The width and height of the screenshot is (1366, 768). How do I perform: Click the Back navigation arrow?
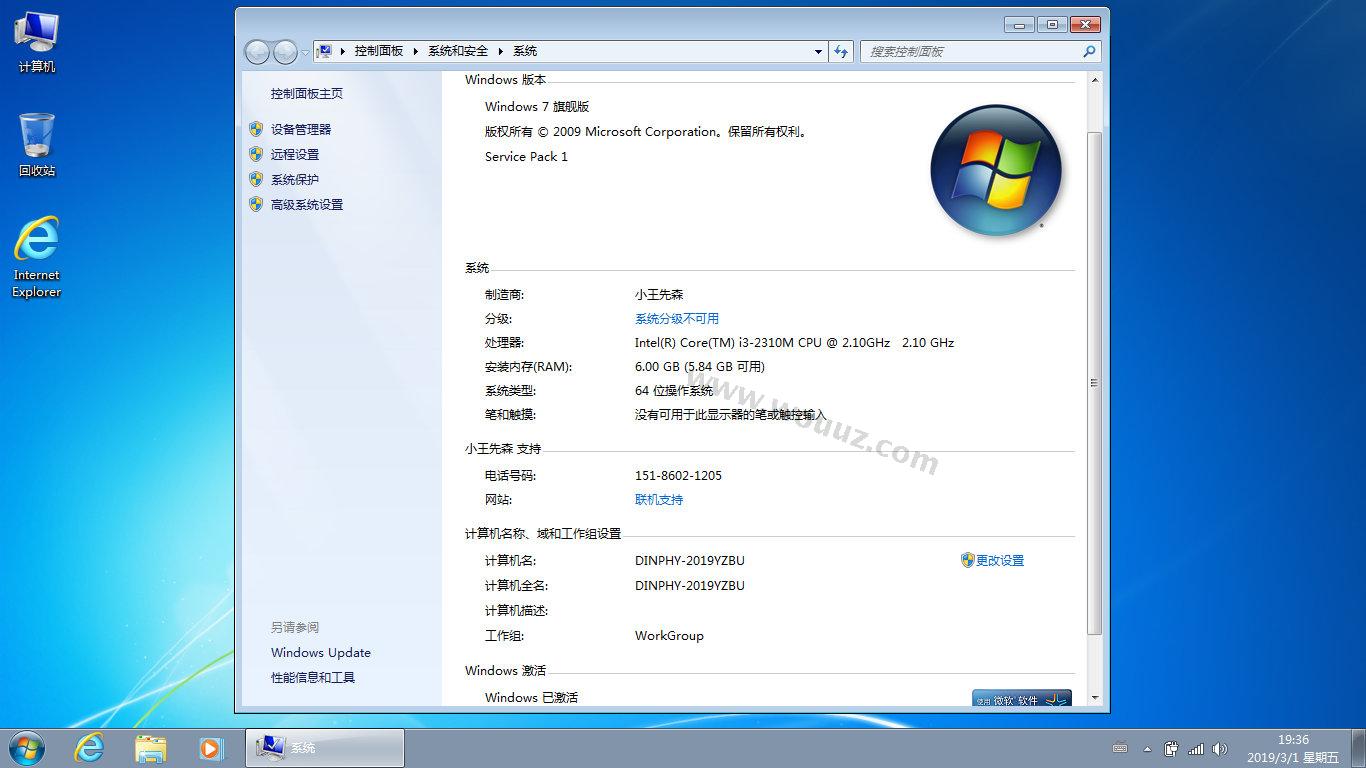[x=257, y=51]
